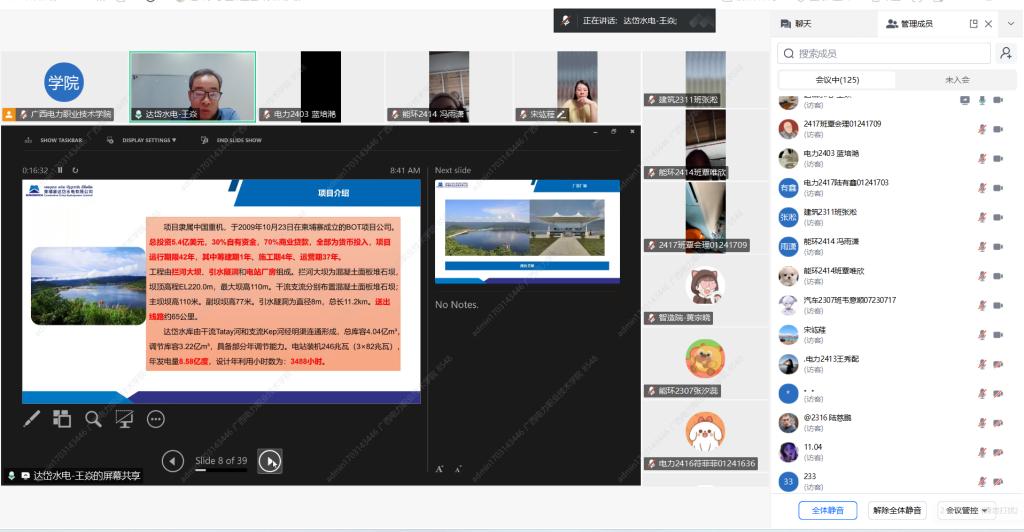The image size is (1024, 532).
Task: Click the 张淞 avatar in the member list
Action: click(788, 217)
